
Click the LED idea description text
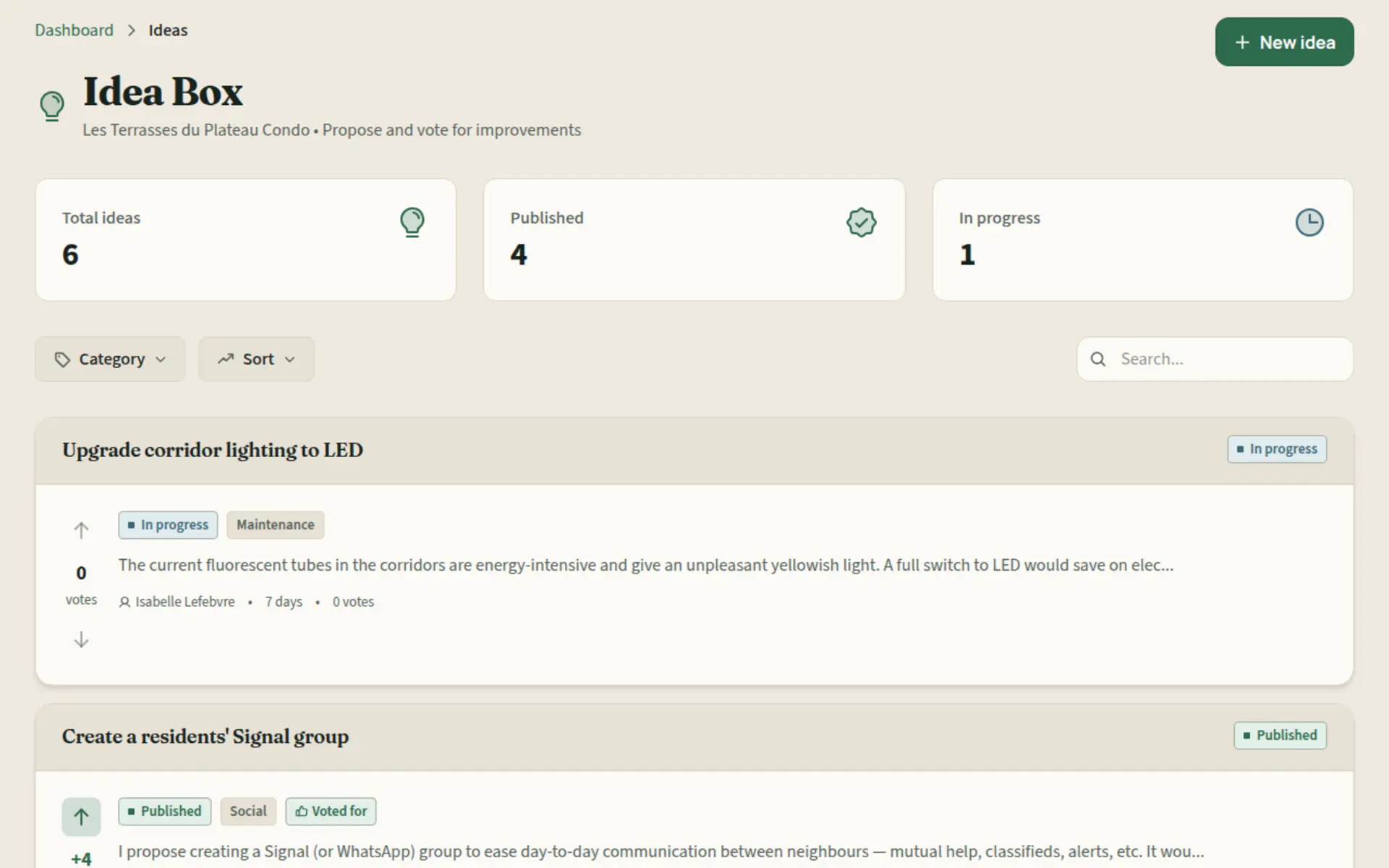click(x=646, y=565)
